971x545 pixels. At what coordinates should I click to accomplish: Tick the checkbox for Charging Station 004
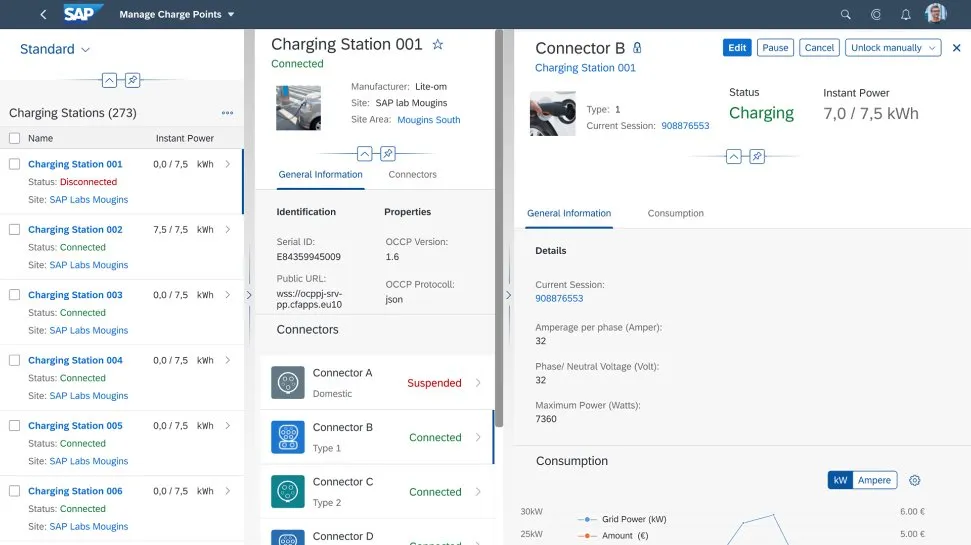click(14, 360)
